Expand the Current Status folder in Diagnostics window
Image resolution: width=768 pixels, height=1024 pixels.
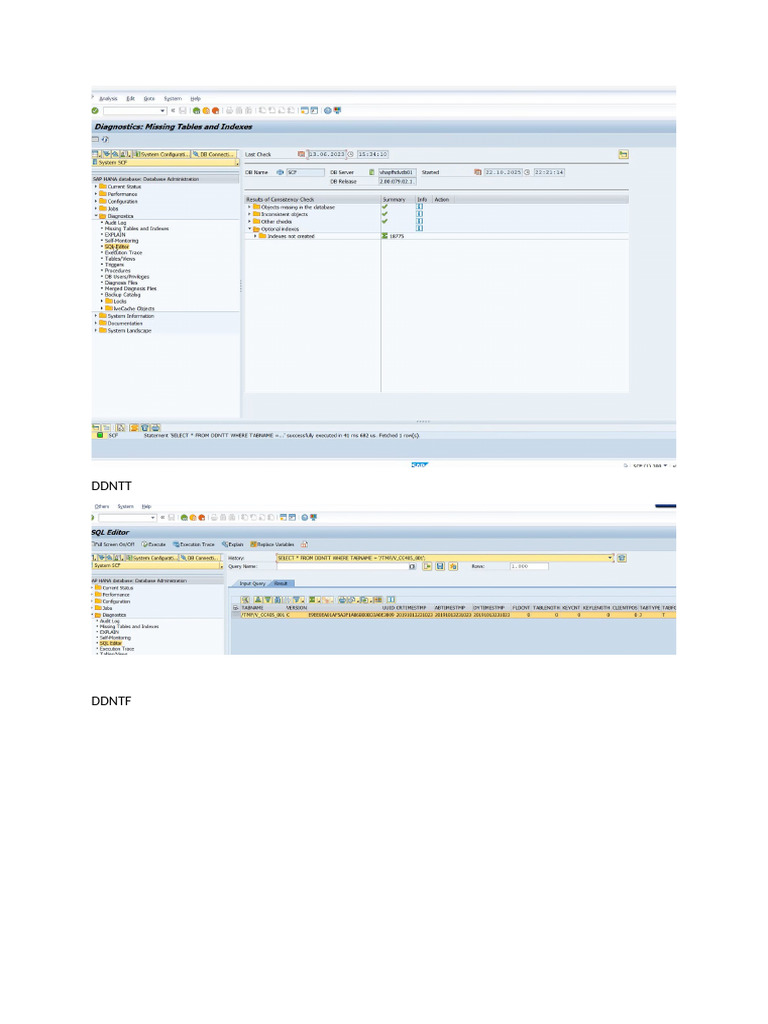click(96, 187)
